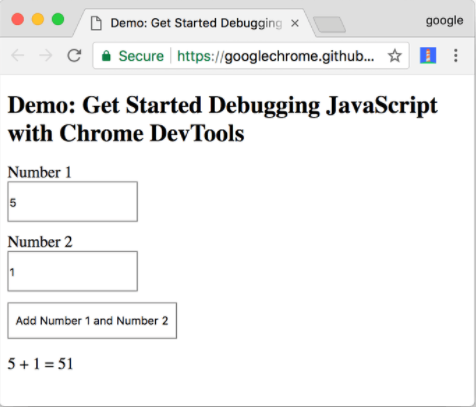Click the yellow minimize window button
This screenshot has width=476, height=407.
pyautogui.click(x=38, y=19)
